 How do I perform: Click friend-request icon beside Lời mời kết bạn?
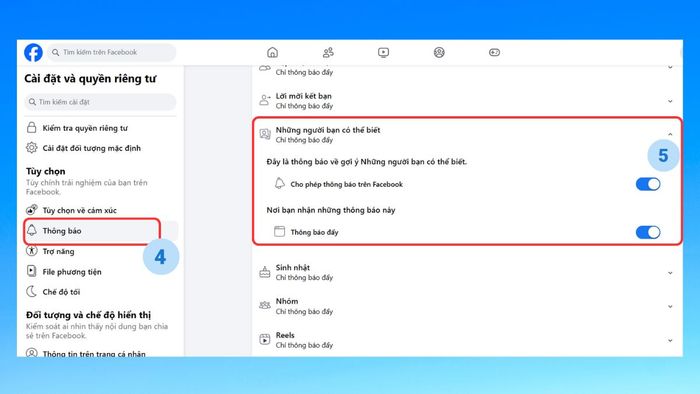[x=265, y=100]
